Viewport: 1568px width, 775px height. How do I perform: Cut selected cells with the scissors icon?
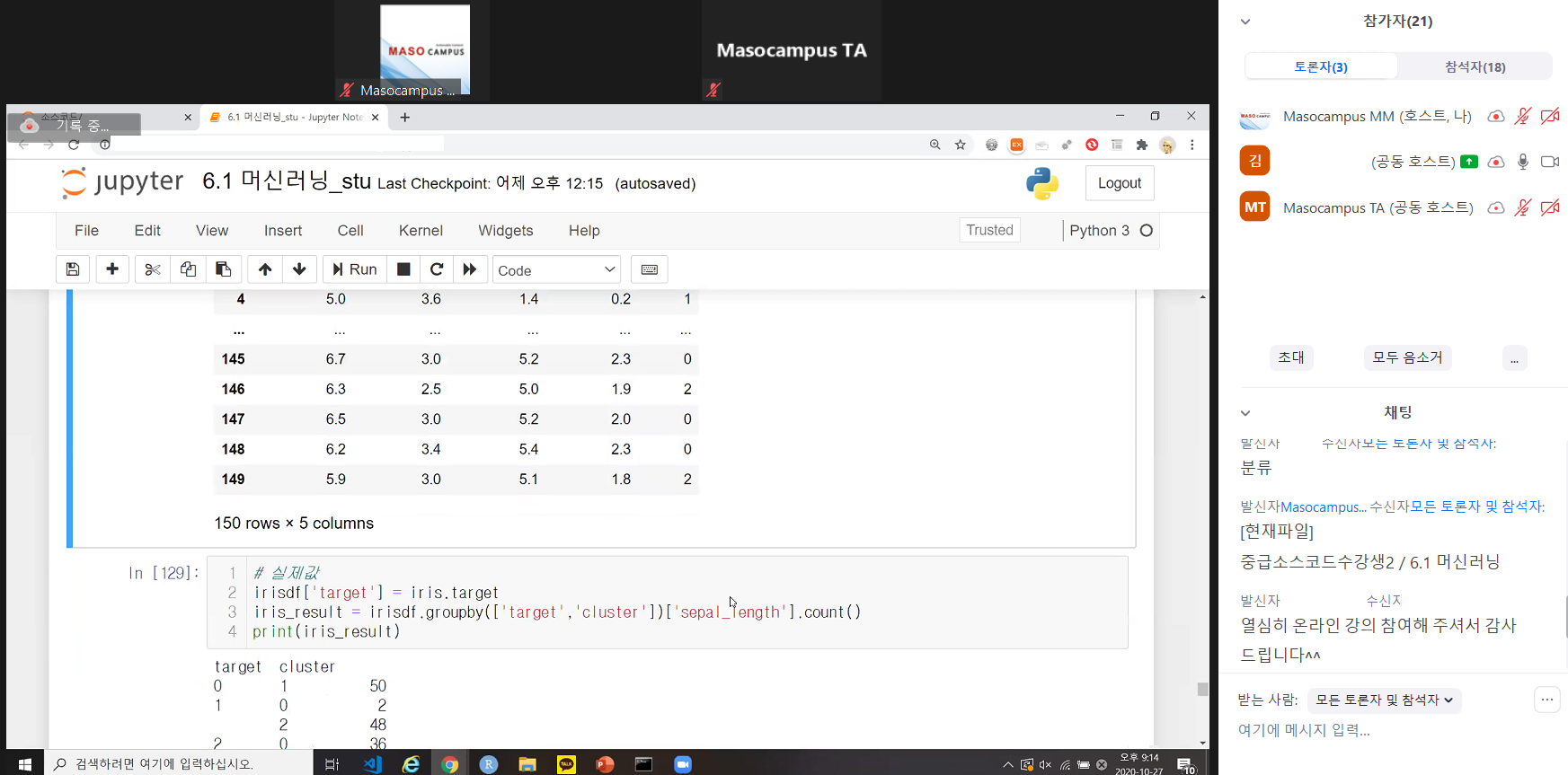tap(152, 269)
